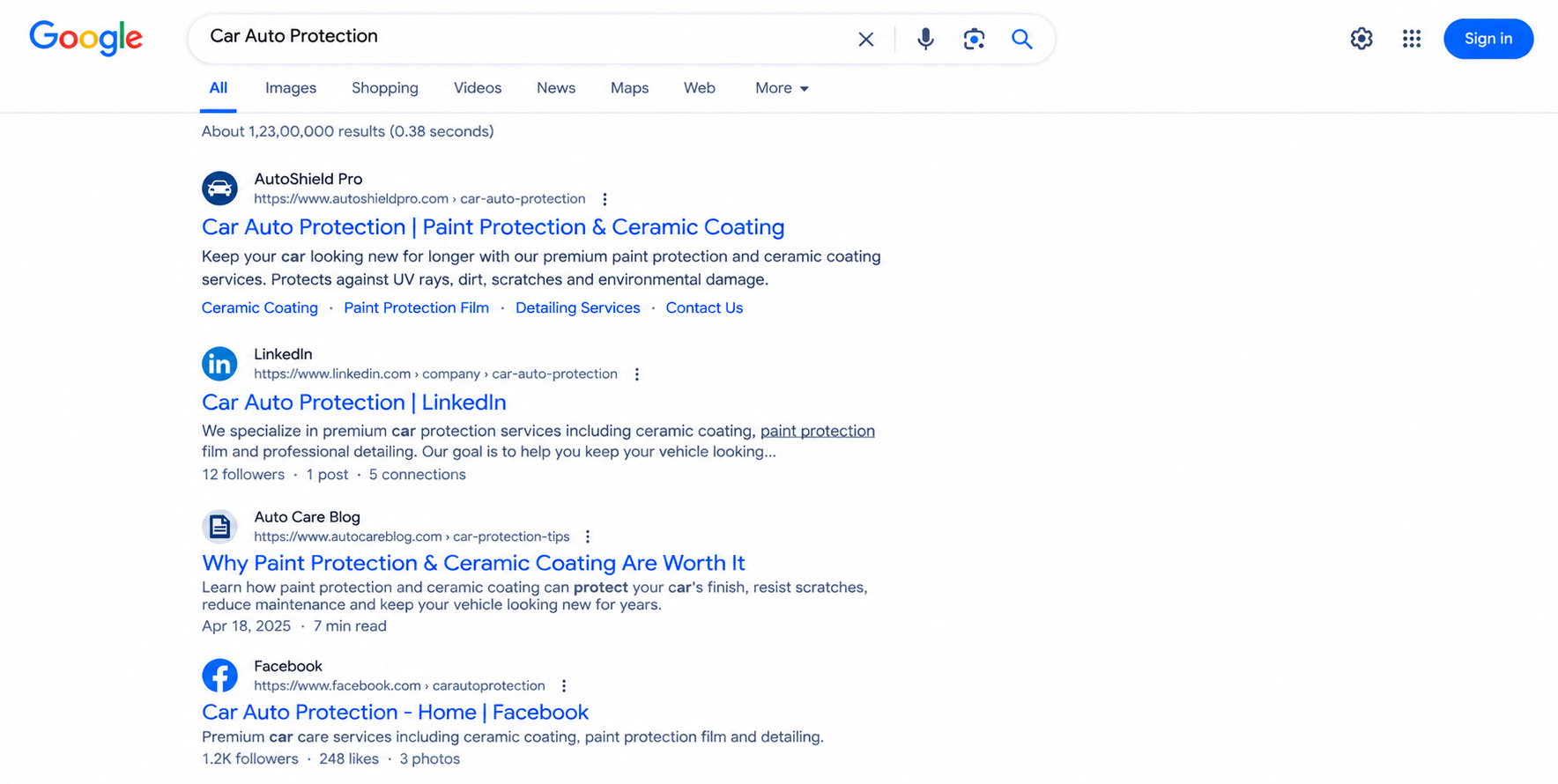Click "5 connections" text
This screenshot has height=784, width=1558.
417,475
